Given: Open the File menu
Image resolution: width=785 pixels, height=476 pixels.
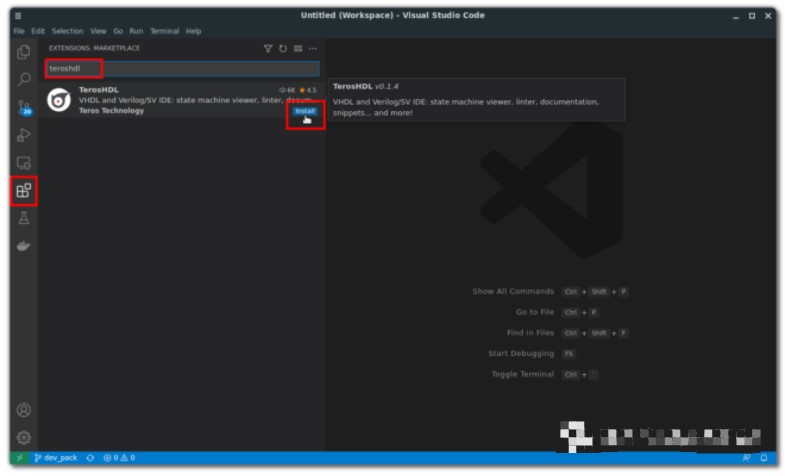Looking at the screenshot, I should coord(19,31).
